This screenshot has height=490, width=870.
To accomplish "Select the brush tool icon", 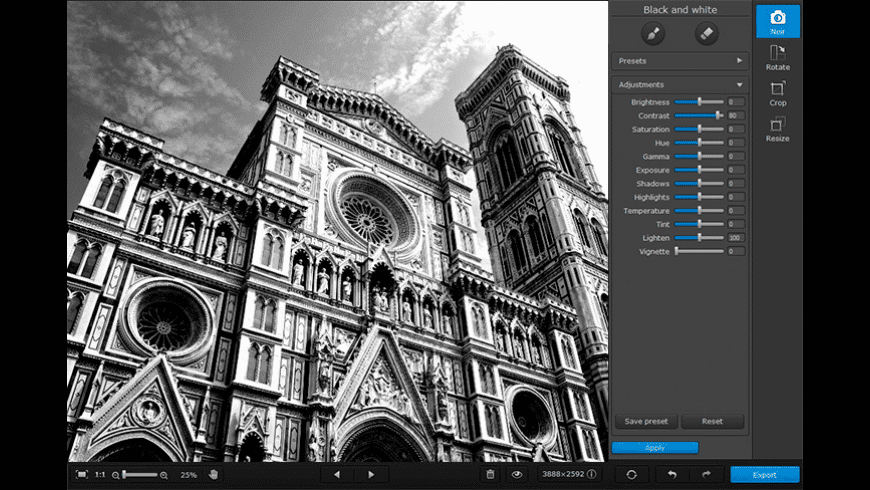I will point(651,34).
